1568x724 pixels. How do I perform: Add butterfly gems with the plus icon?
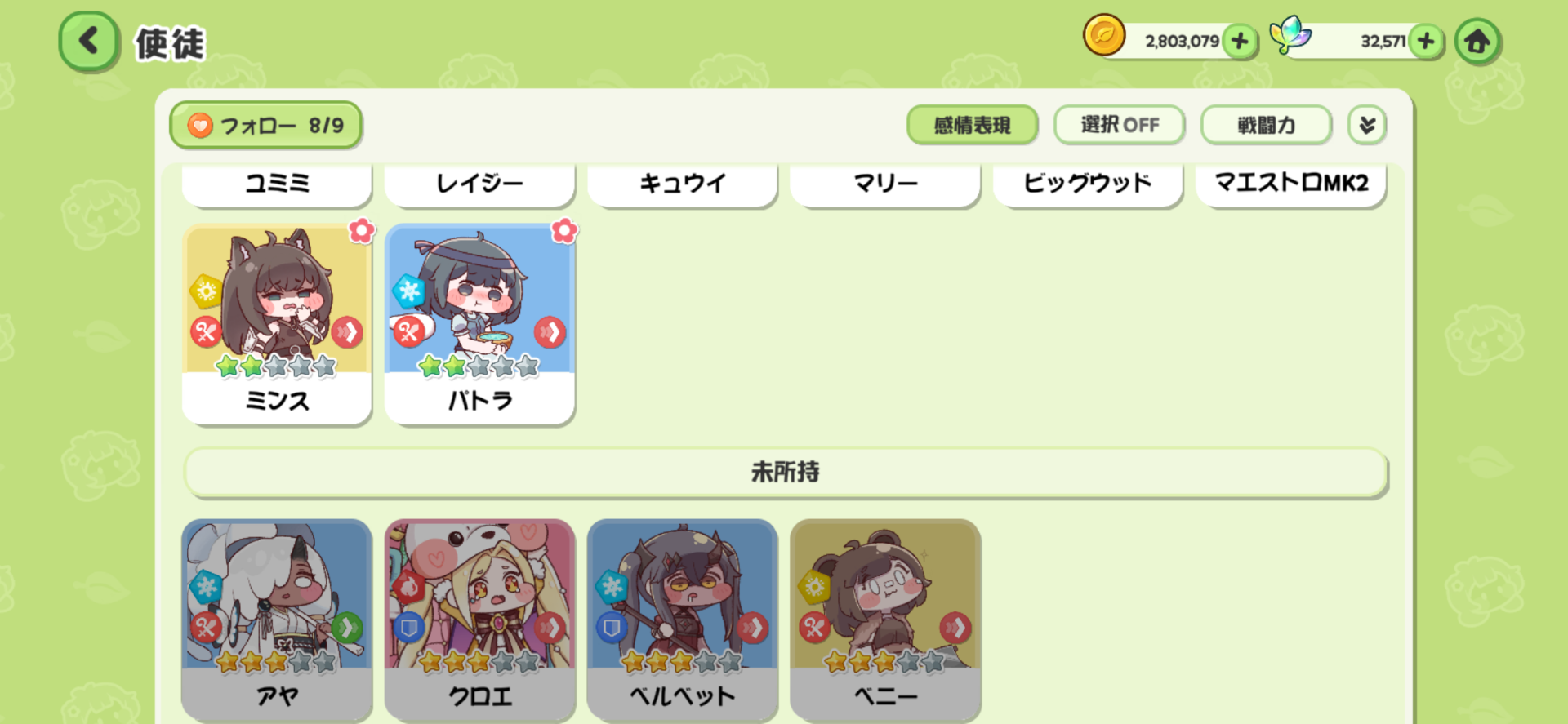tap(1426, 41)
